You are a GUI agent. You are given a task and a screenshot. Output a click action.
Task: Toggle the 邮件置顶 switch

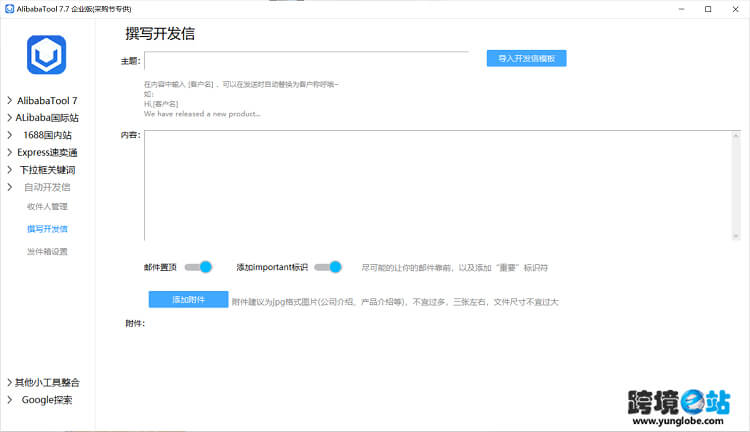click(198, 267)
